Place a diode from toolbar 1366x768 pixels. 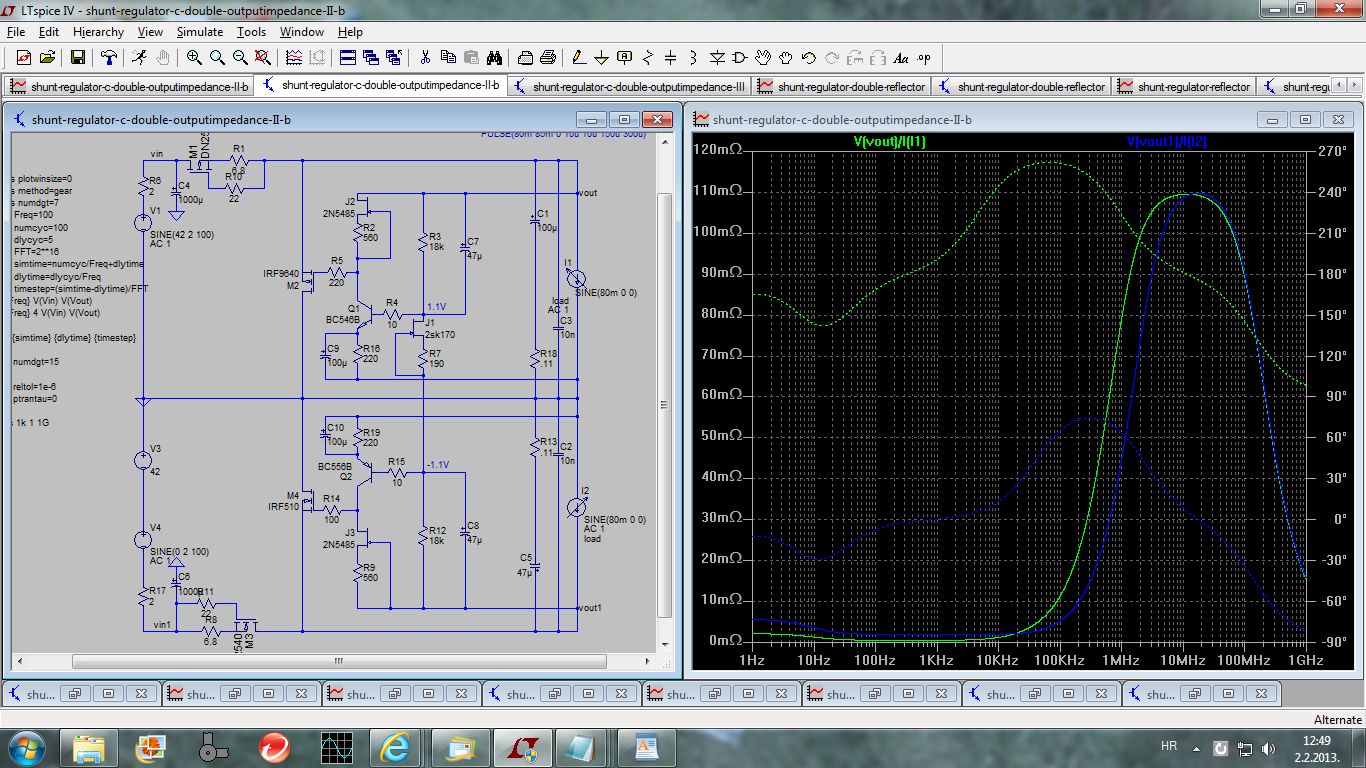pos(717,57)
